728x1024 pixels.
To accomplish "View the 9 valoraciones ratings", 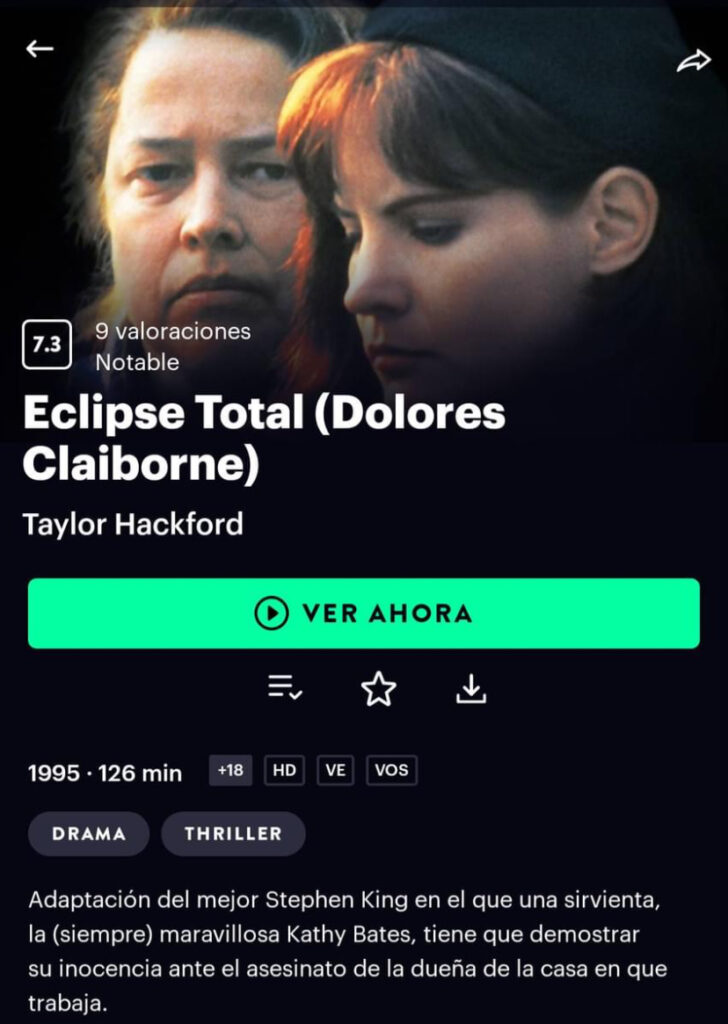I will [x=173, y=331].
